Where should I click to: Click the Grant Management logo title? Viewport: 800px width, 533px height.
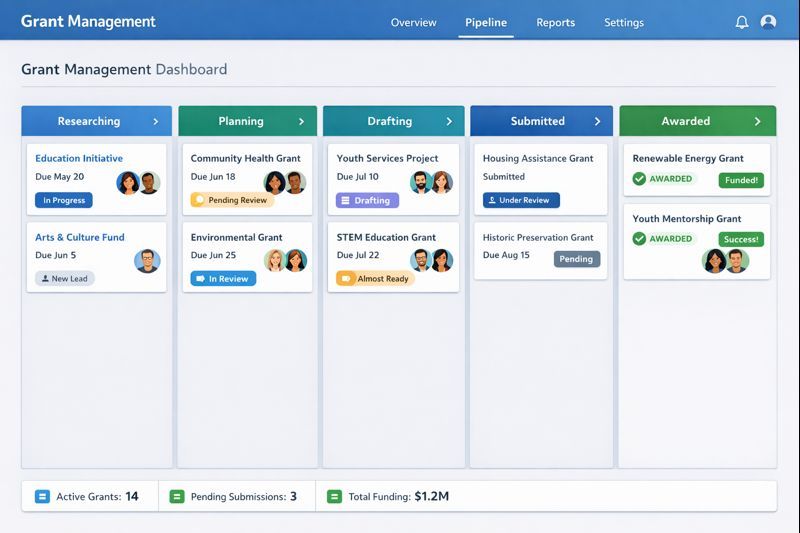(88, 21)
